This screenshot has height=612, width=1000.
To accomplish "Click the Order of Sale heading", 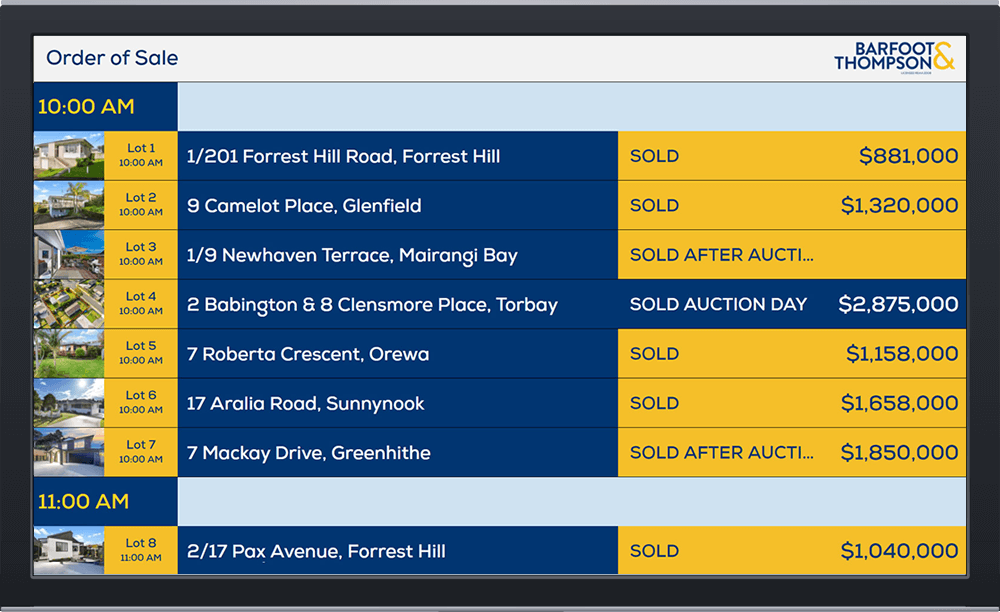I will (112, 58).
